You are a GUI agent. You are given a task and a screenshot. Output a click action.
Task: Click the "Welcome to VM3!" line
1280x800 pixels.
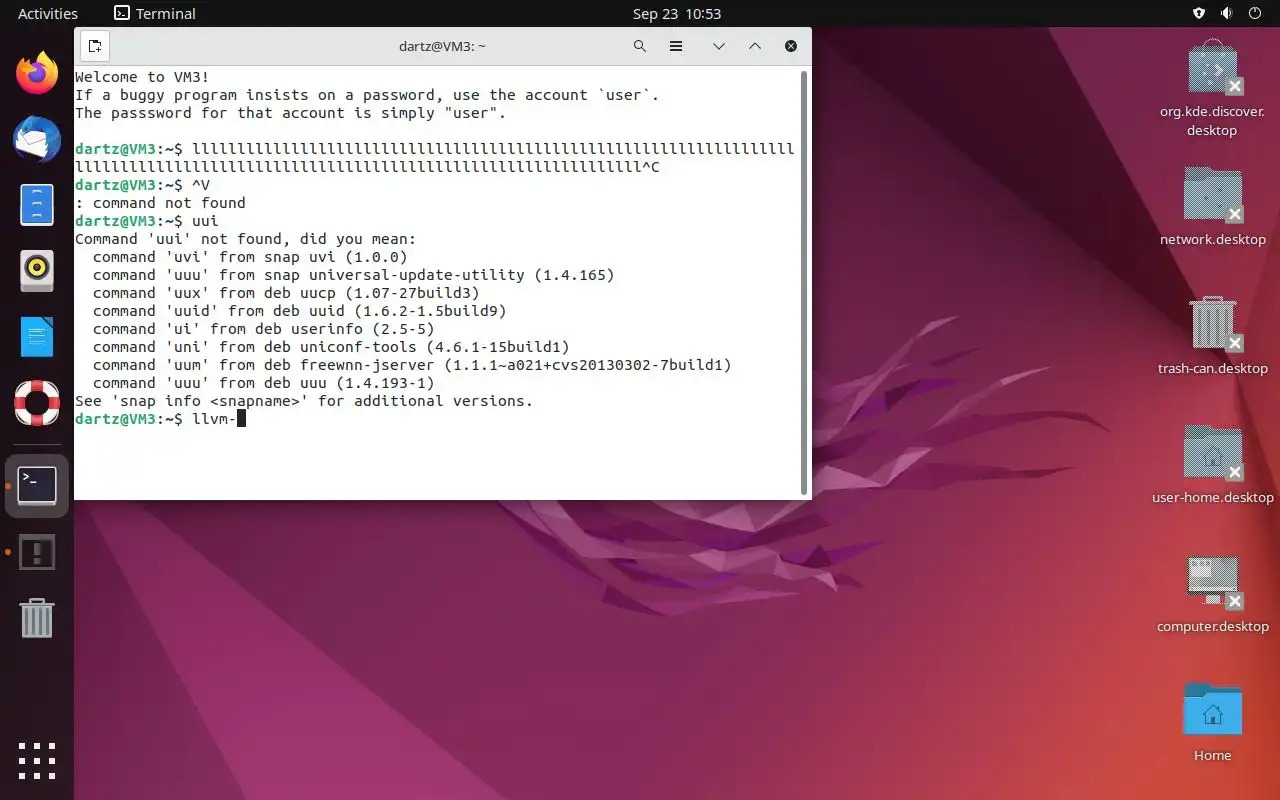click(x=142, y=77)
